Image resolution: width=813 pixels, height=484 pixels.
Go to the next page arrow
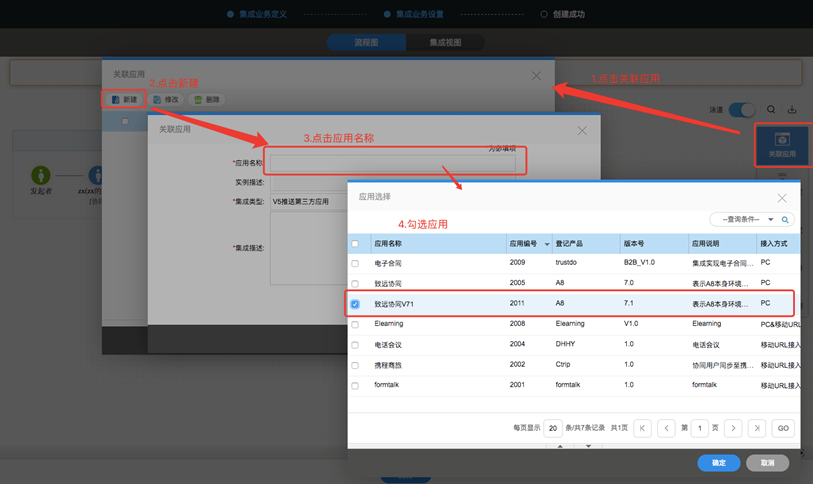tap(733, 428)
